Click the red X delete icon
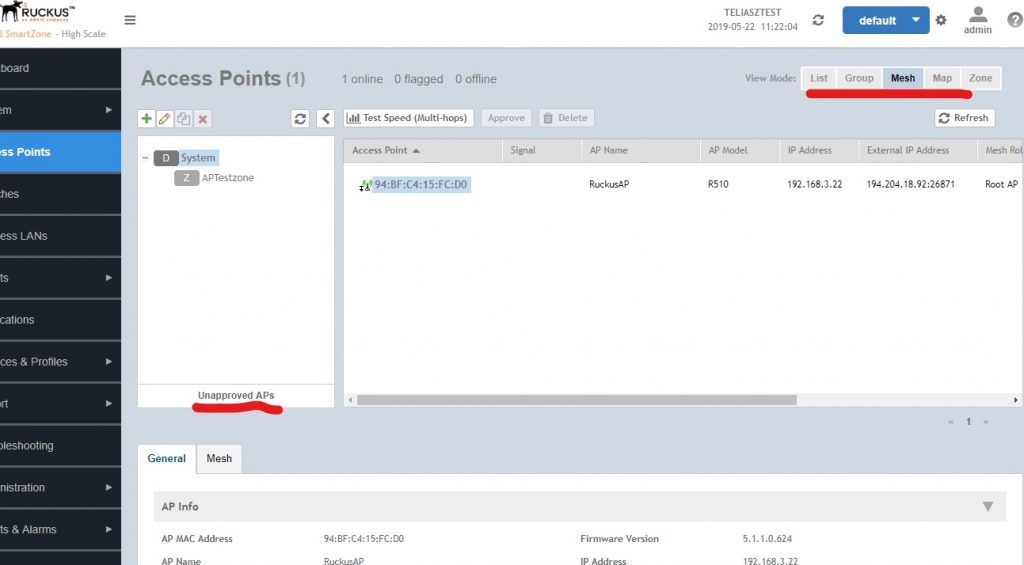 [x=203, y=119]
